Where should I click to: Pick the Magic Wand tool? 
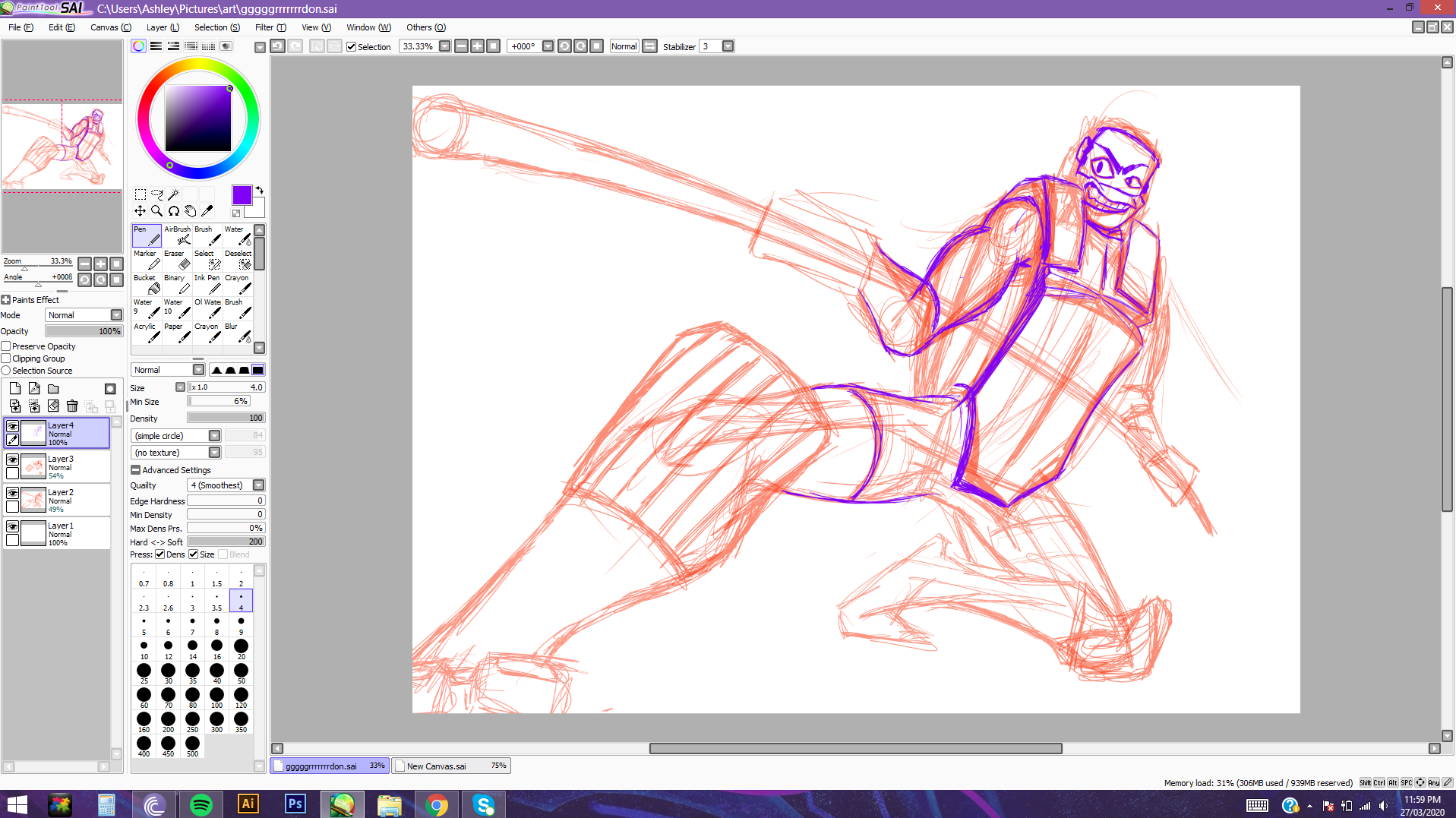click(173, 194)
